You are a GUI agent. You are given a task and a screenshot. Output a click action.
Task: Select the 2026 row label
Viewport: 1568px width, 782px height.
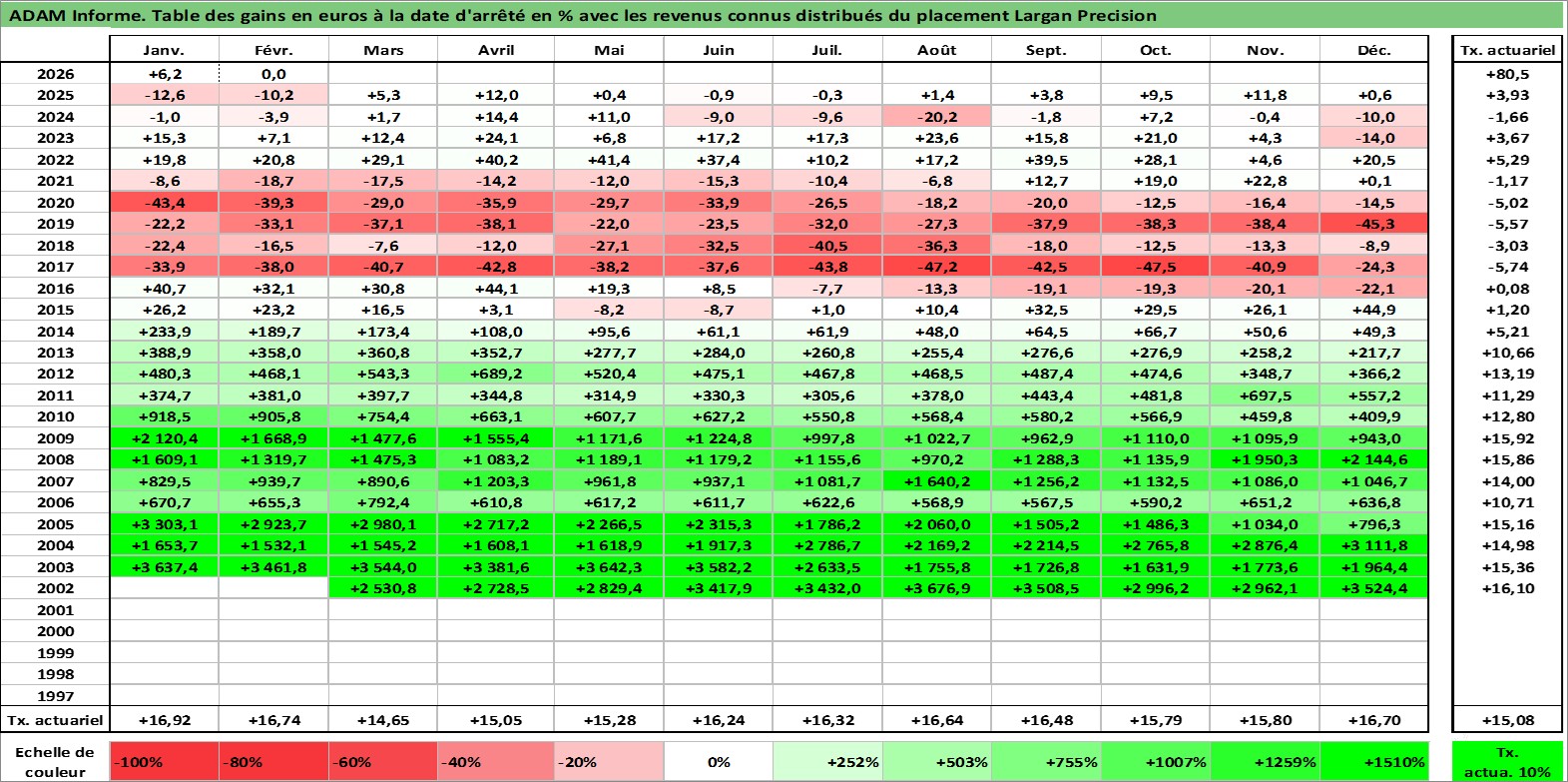coord(55,74)
